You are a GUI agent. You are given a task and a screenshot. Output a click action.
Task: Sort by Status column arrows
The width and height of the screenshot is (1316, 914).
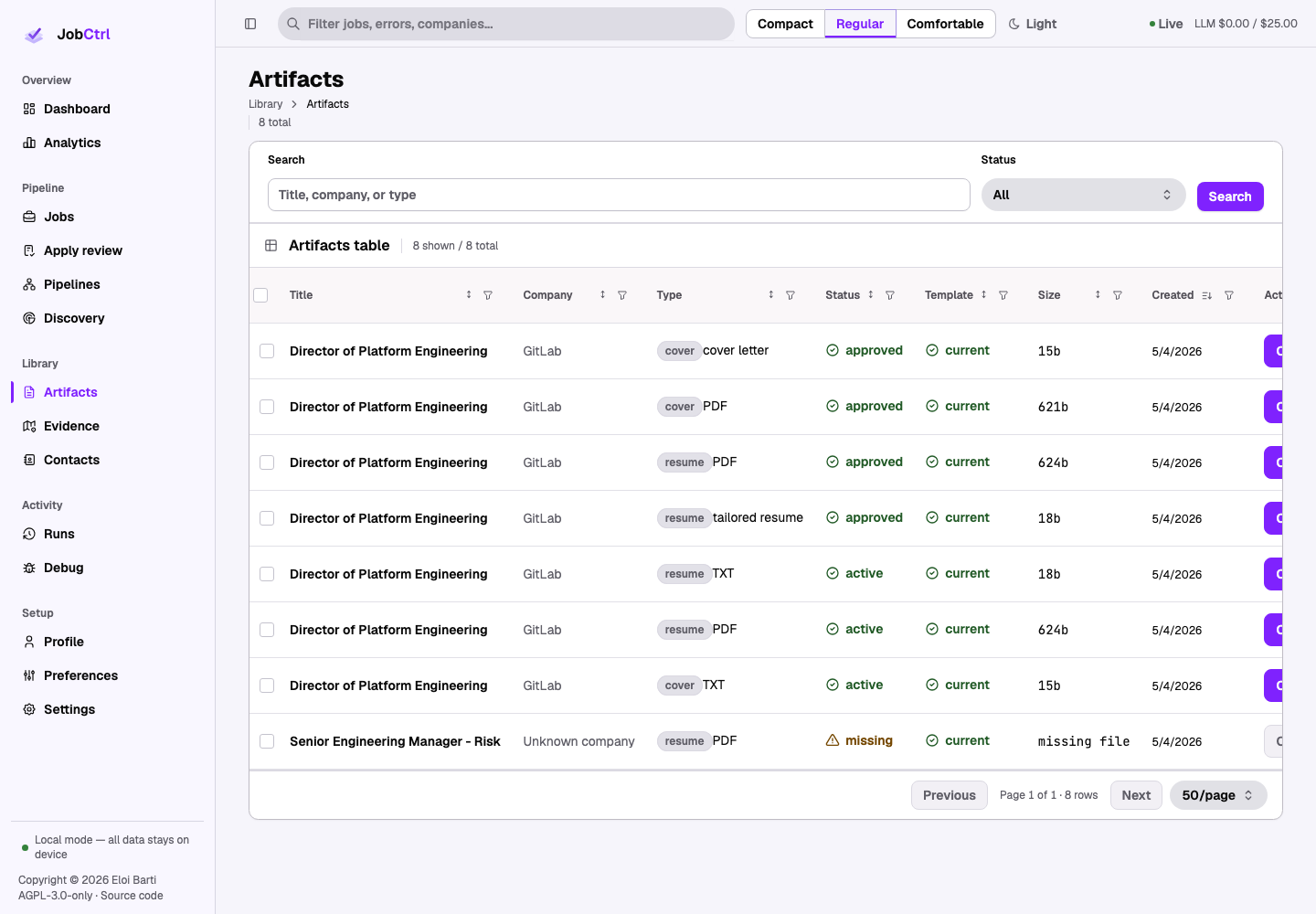(871, 294)
